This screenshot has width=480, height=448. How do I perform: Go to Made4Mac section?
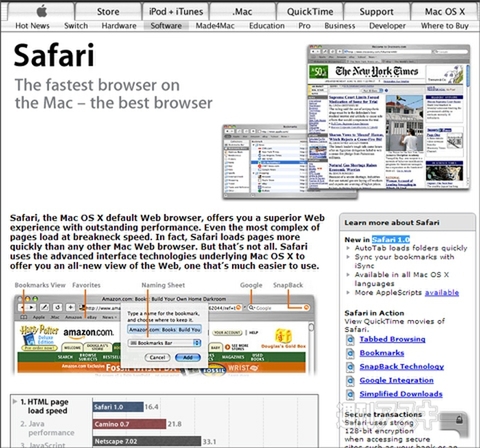(x=215, y=26)
